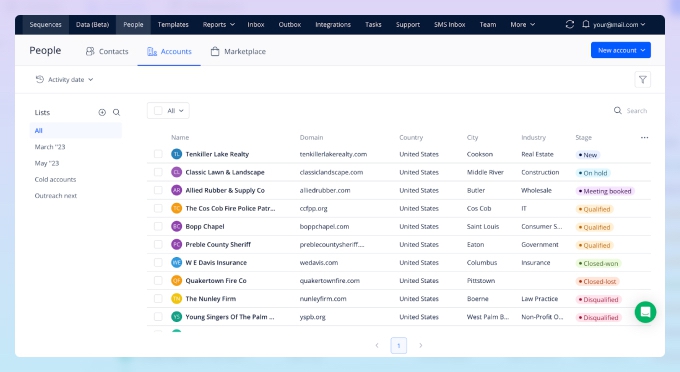The height and width of the screenshot is (372, 680).
Task: Click page 1 pagination button
Action: (399, 346)
